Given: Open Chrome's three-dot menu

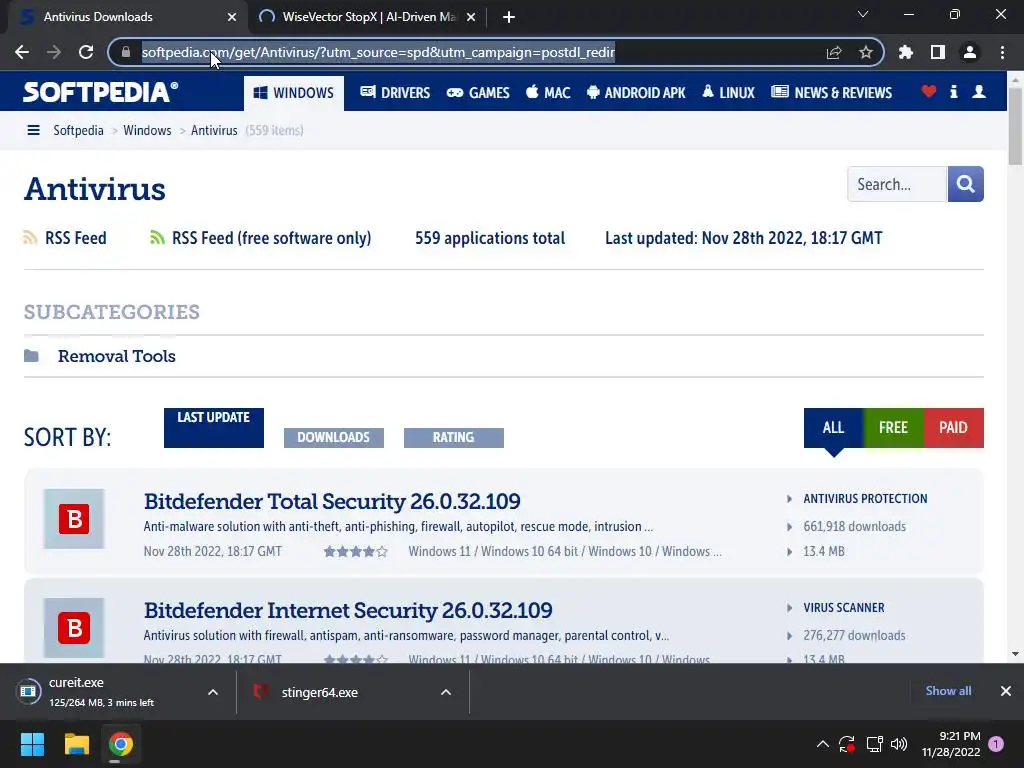Looking at the screenshot, I should pos(1002,52).
